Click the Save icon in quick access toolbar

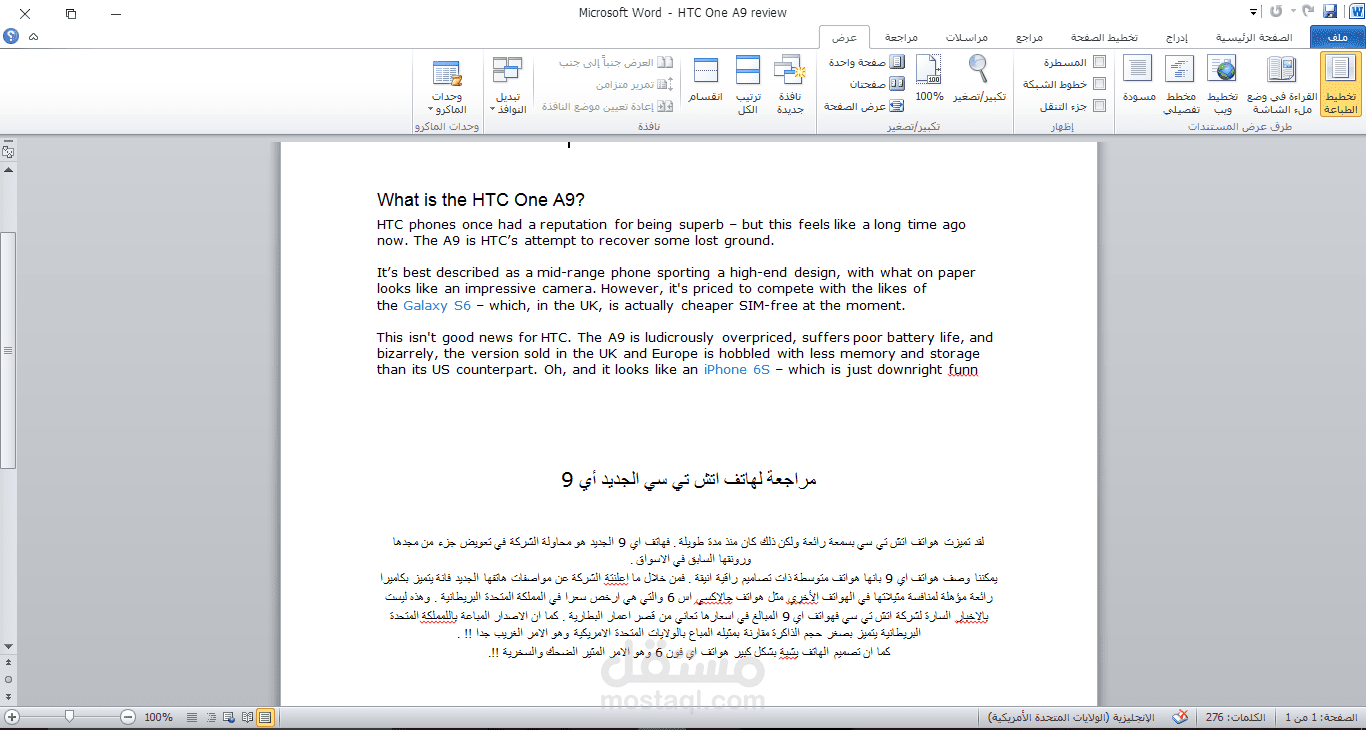coord(1330,12)
